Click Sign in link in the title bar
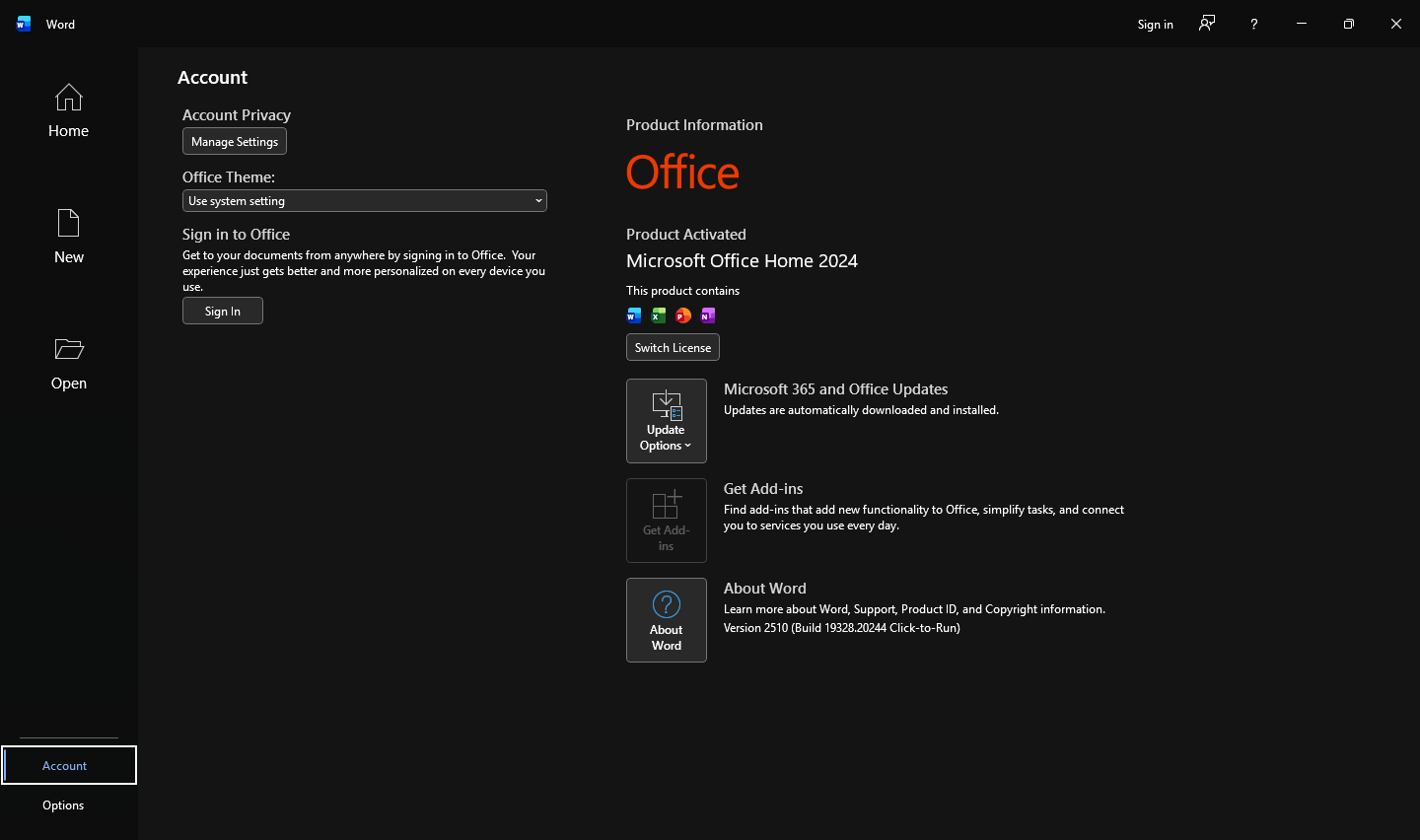The image size is (1420, 840). pyautogui.click(x=1155, y=24)
